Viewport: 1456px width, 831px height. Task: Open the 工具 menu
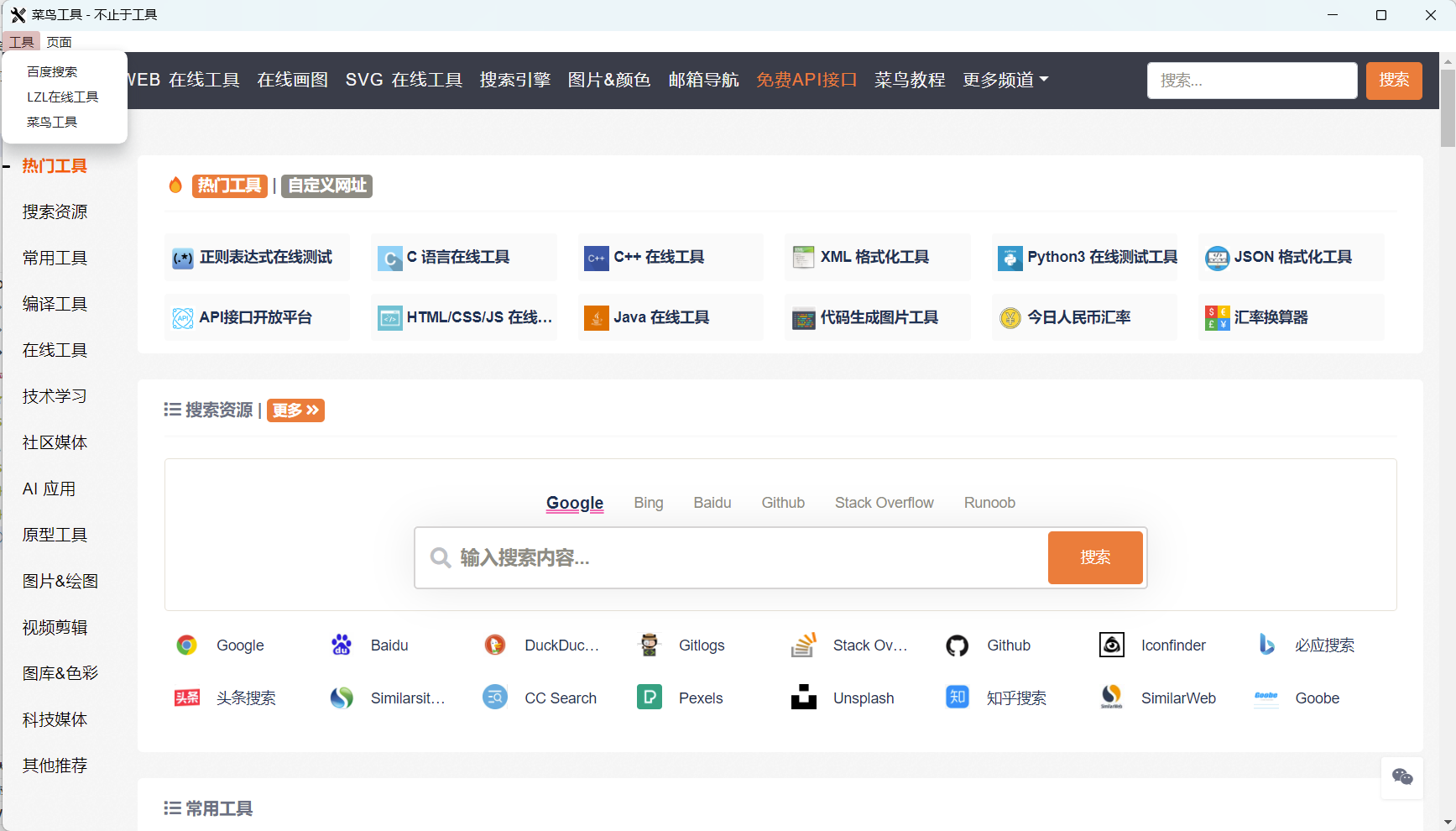point(22,42)
